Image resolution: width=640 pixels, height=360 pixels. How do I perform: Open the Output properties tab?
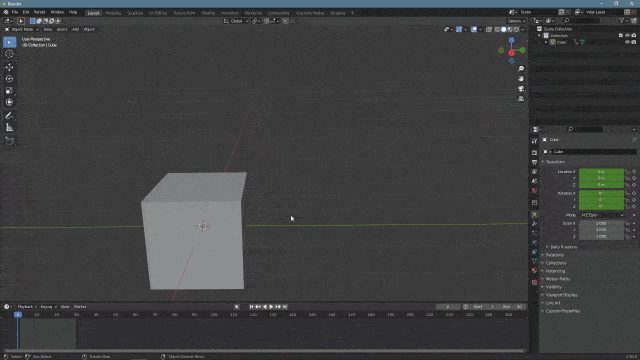[534, 162]
